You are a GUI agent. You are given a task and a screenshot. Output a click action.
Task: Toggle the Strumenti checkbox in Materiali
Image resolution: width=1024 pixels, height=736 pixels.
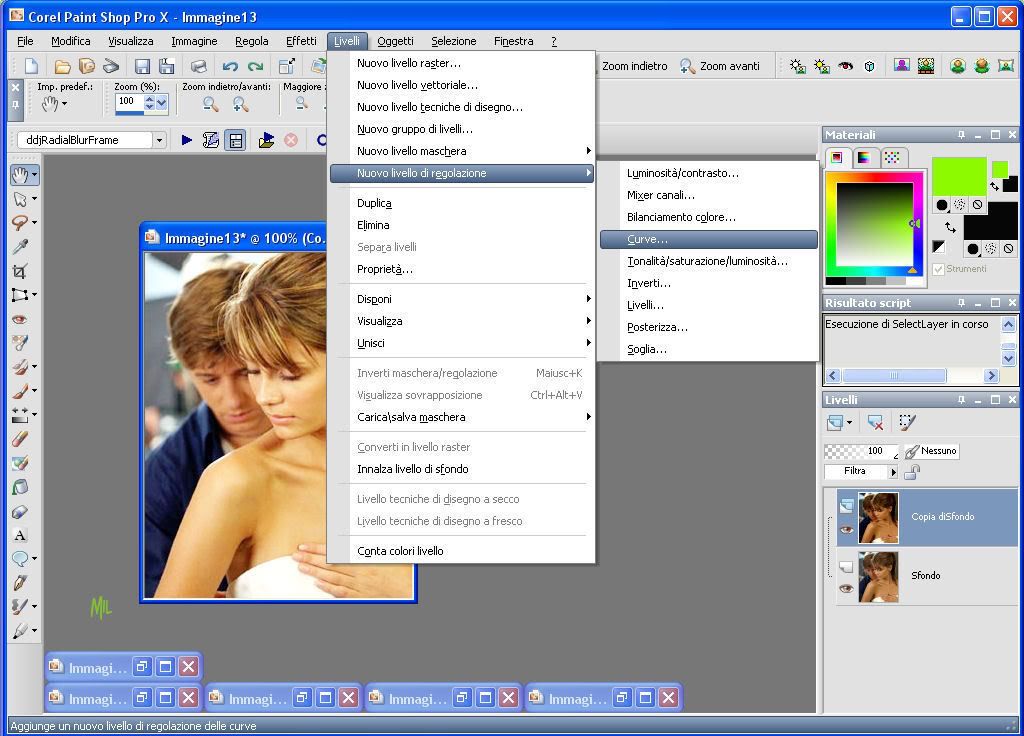pos(938,269)
